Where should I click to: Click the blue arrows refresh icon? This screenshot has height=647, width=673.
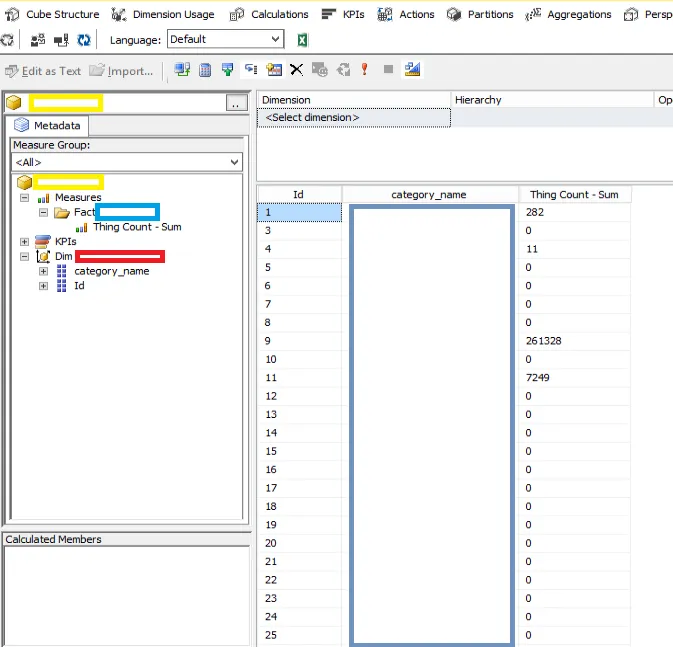(84, 40)
